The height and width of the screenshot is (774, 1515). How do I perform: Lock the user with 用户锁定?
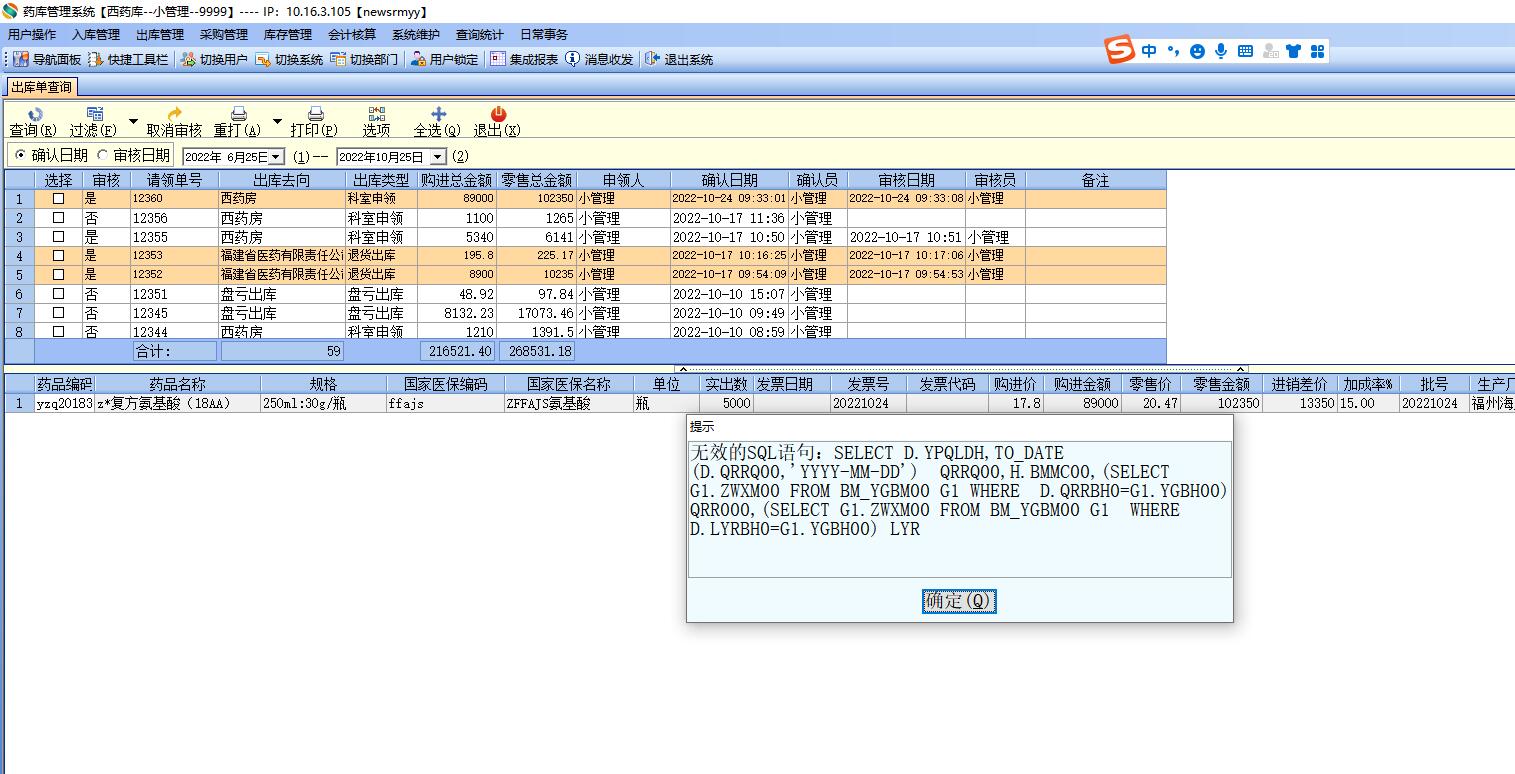[445, 59]
